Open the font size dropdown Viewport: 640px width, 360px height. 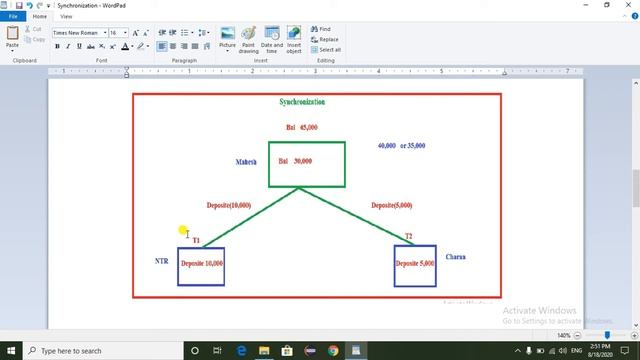coord(125,33)
